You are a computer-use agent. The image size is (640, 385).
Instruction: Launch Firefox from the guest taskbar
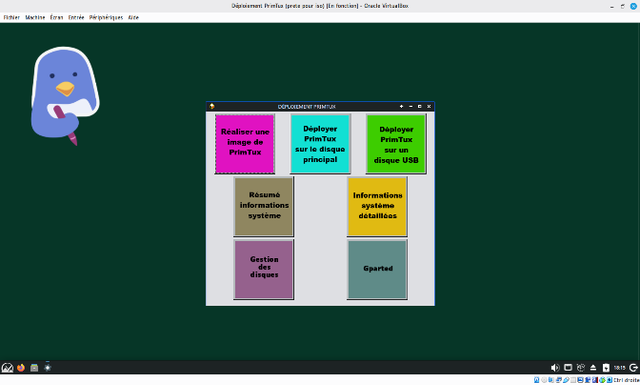(x=21, y=367)
